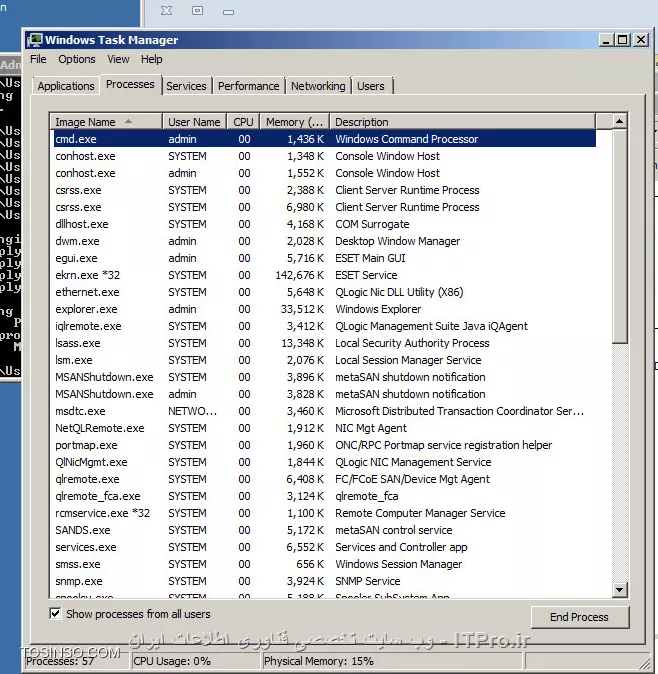Click the process list scroll up arrow
The image size is (658, 674).
(619, 121)
